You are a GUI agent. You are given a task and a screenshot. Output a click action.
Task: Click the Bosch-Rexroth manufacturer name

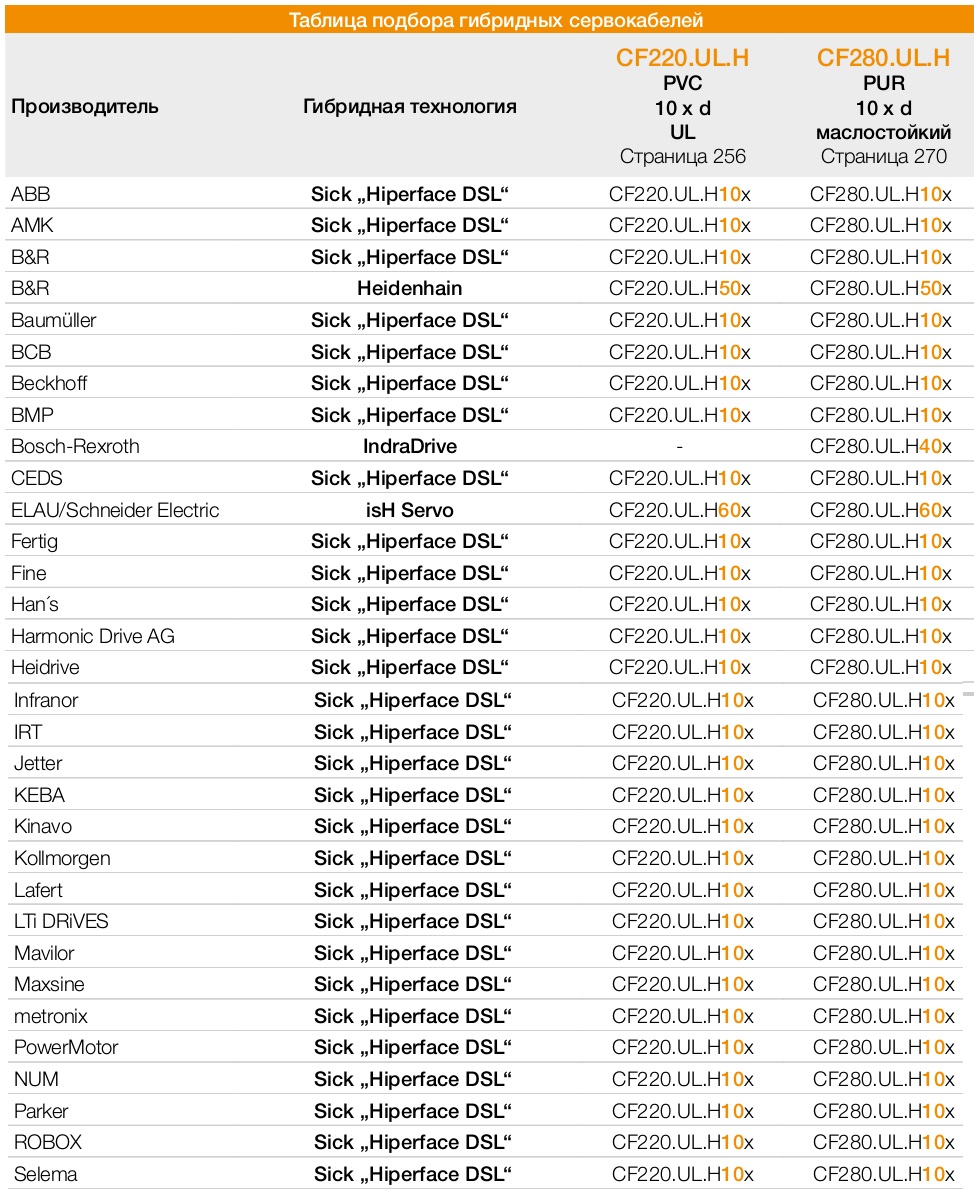pos(75,447)
